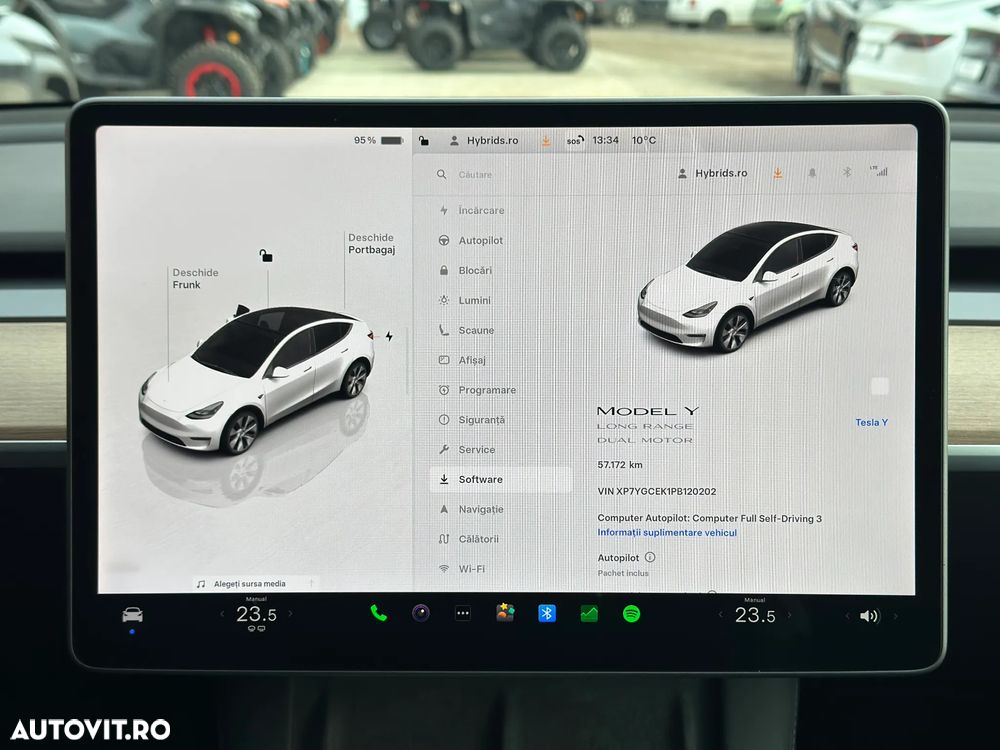Open the Service menu entry
The image size is (1000, 750).
(x=467, y=450)
